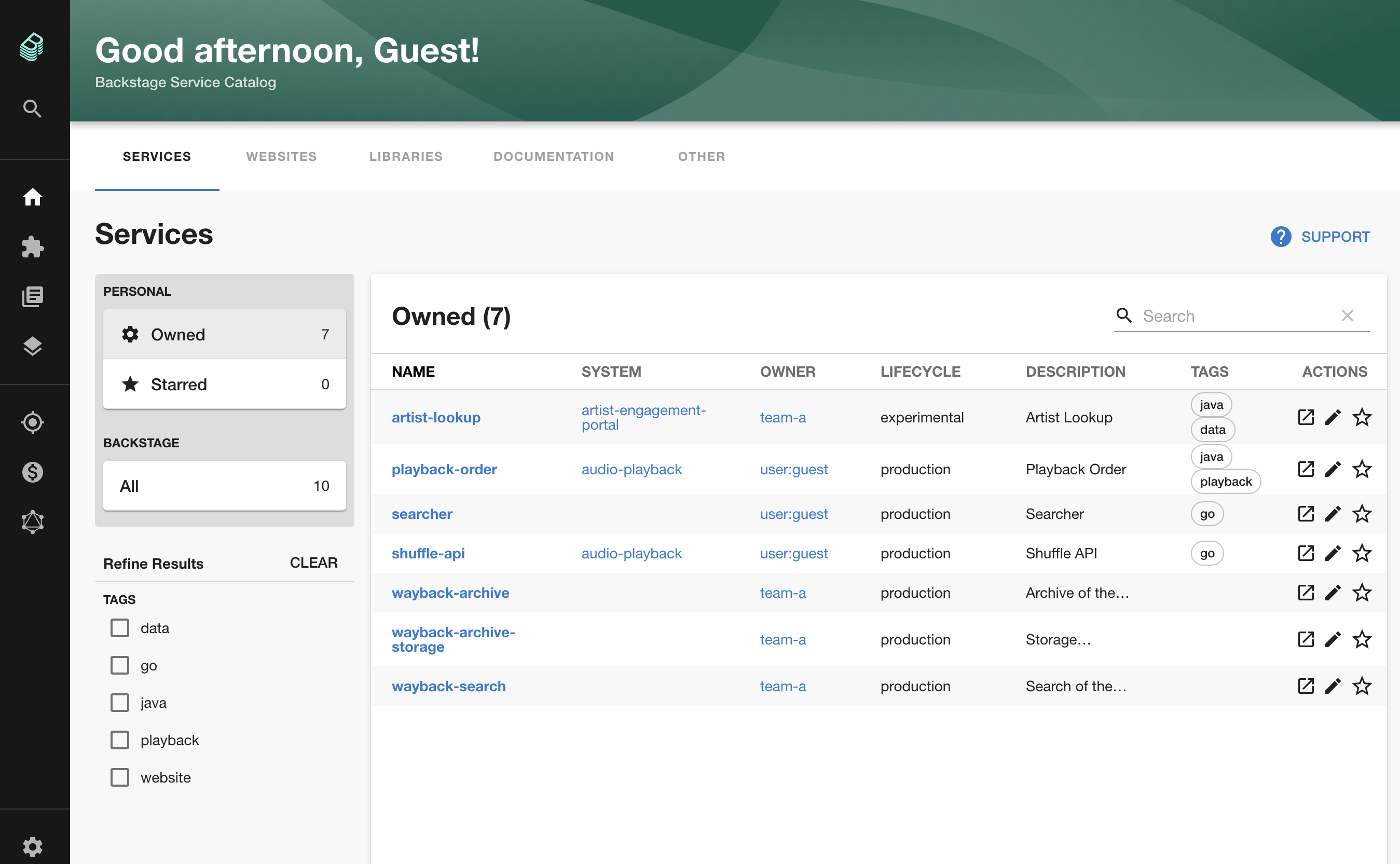Image resolution: width=1400 pixels, height=864 pixels.
Task: Switch to the Websites tab
Action: point(281,157)
